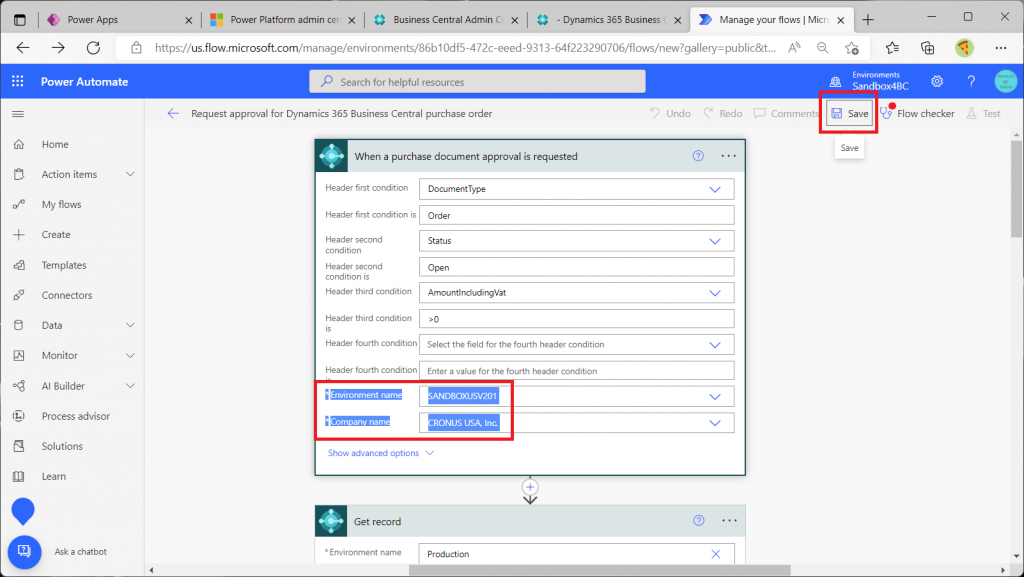
Task: Toggle the left navigation hamburger menu
Action: [18, 114]
